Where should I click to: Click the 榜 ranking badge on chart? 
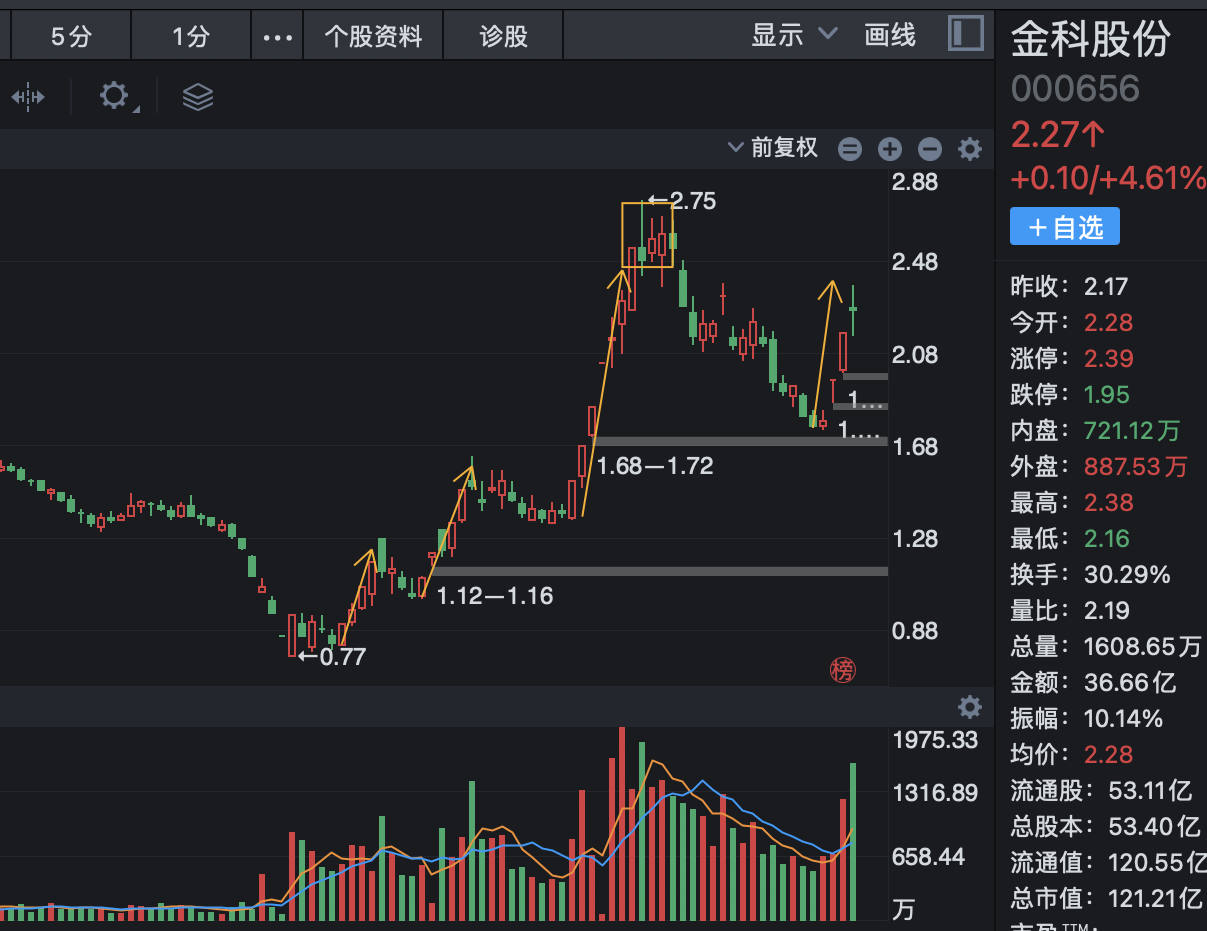point(842,670)
